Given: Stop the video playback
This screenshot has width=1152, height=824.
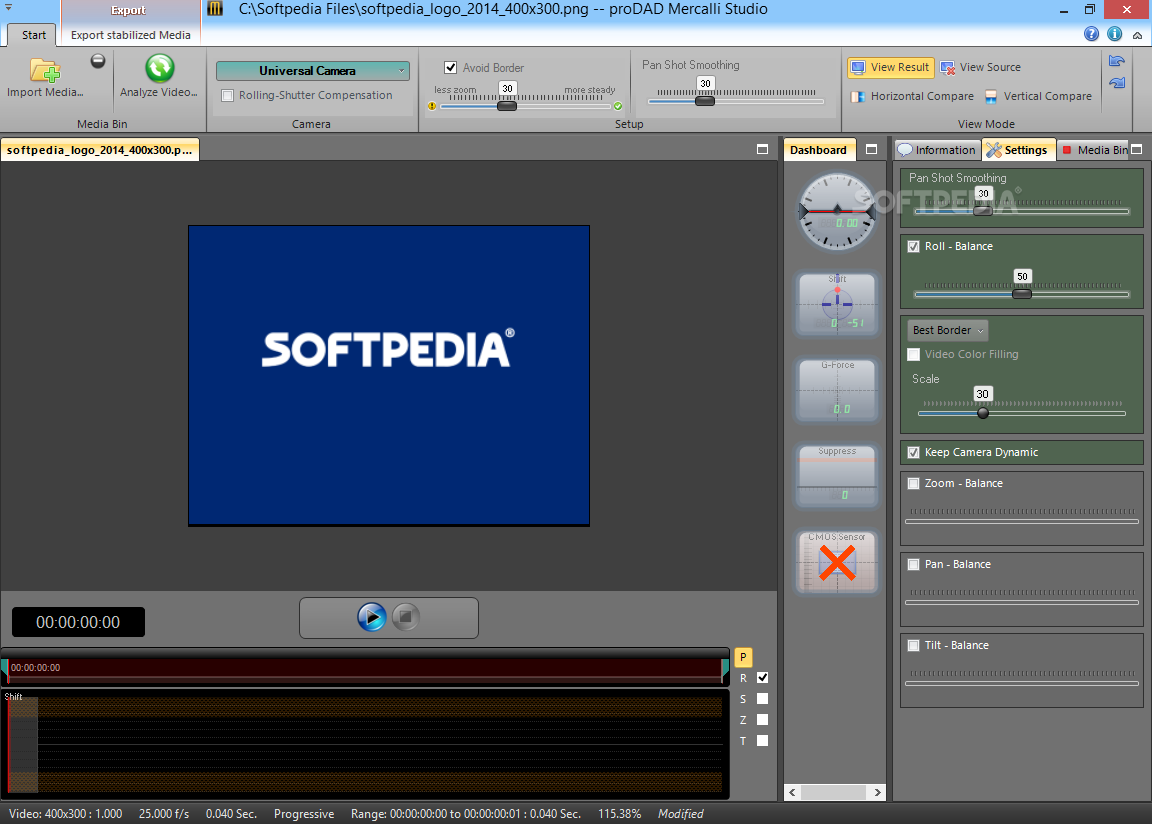Looking at the screenshot, I should [x=406, y=617].
